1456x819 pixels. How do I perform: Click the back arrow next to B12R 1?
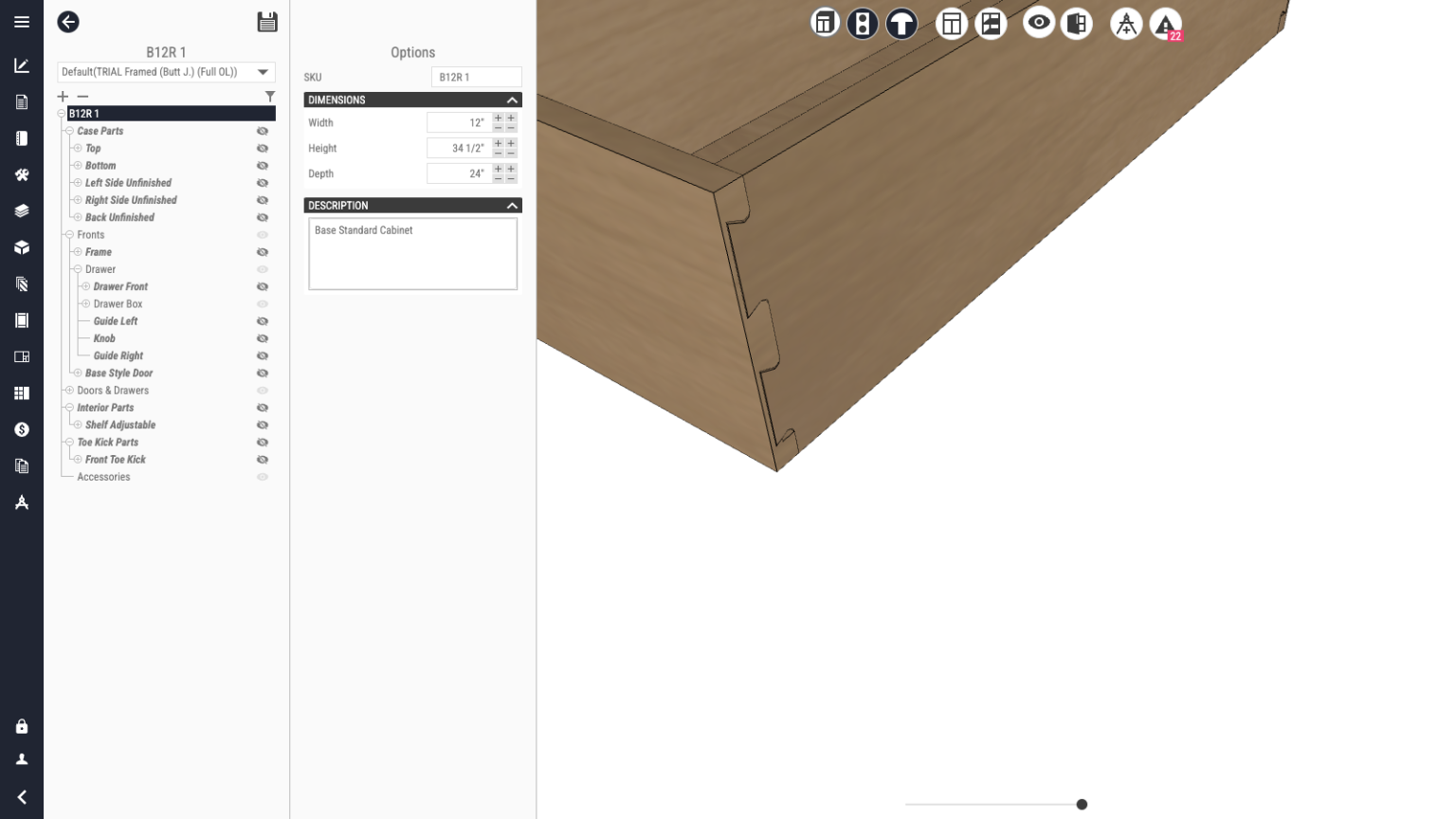click(x=67, y=22)
